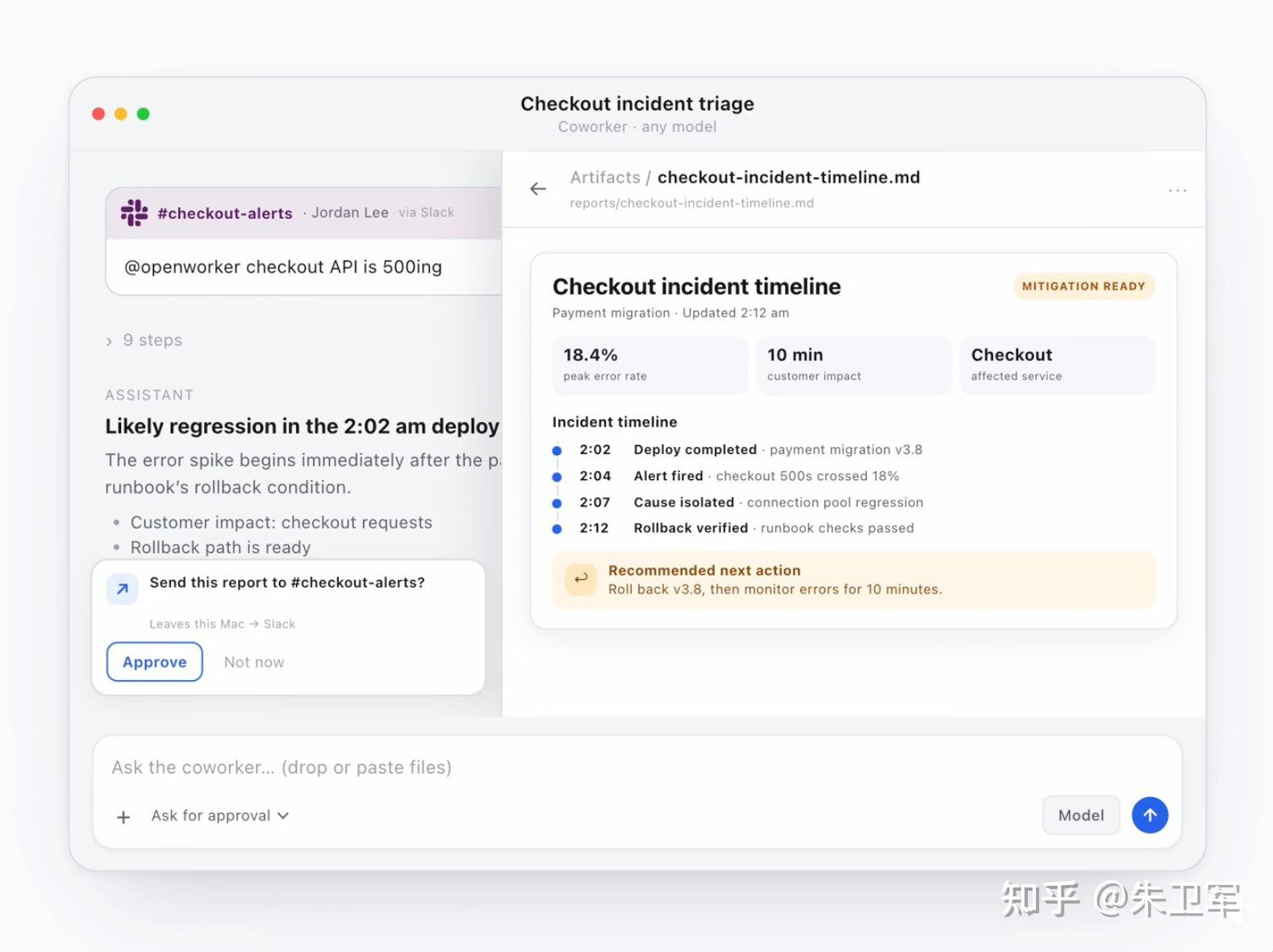This screenshot has height=952, width=1273.
Task: Open the Model selector
Action: point(1080,815)
